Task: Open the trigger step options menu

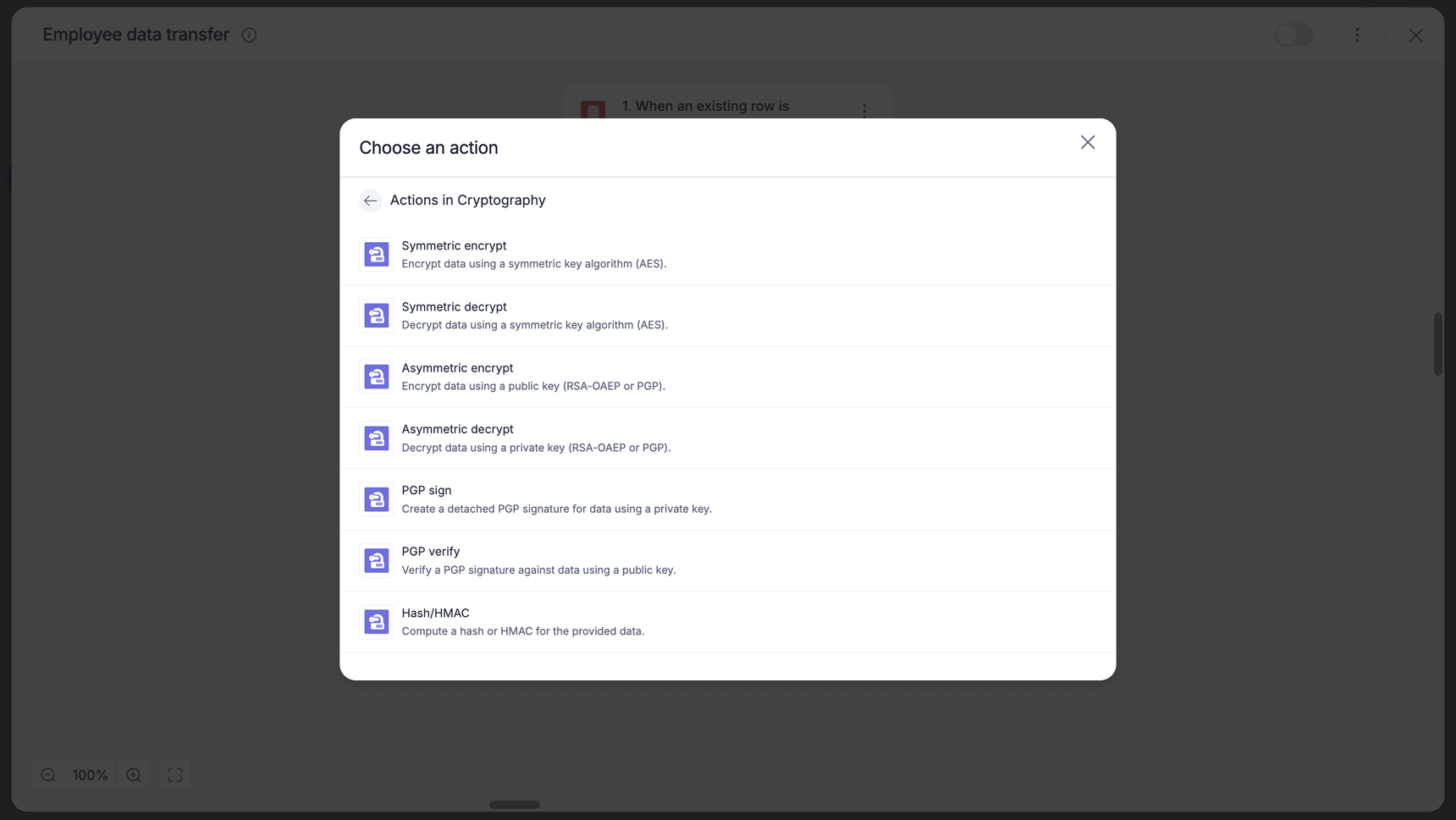Action: (x=864, y=111)
